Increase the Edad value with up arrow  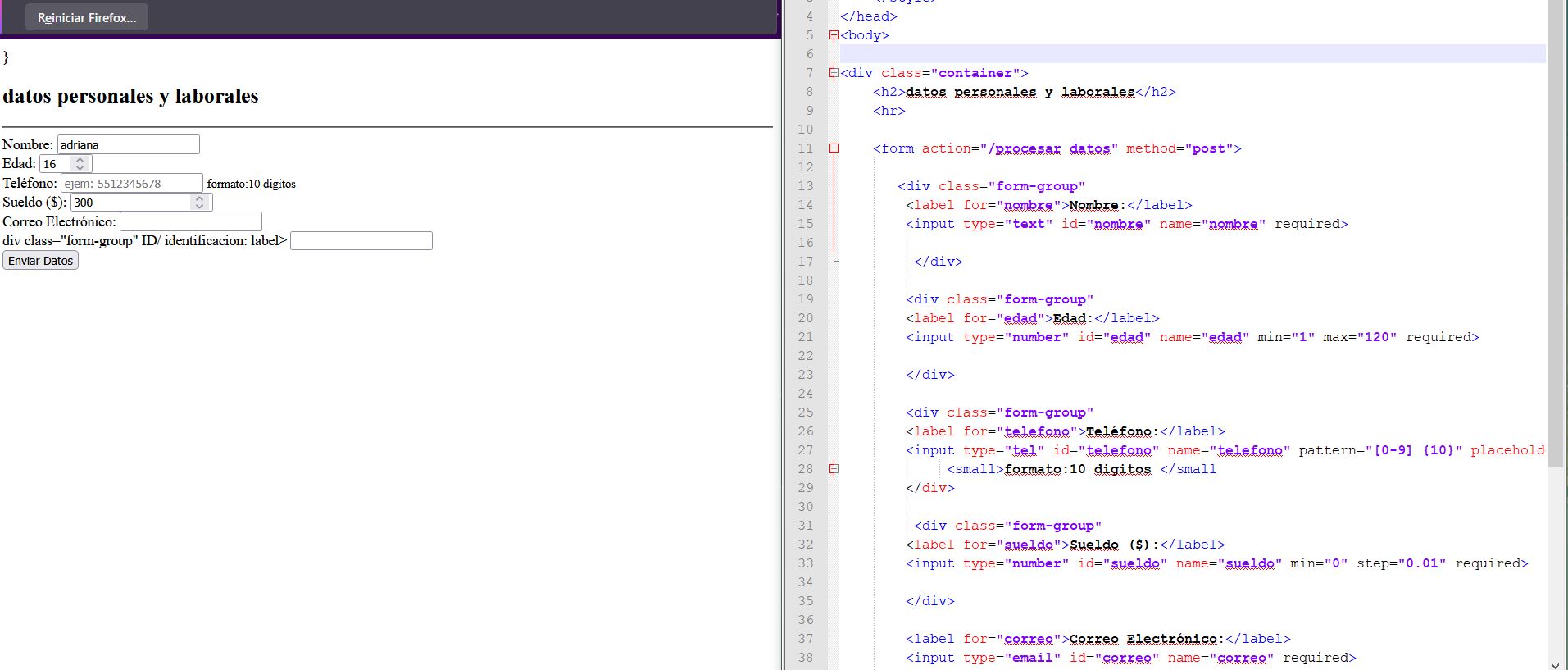point(80,160)
